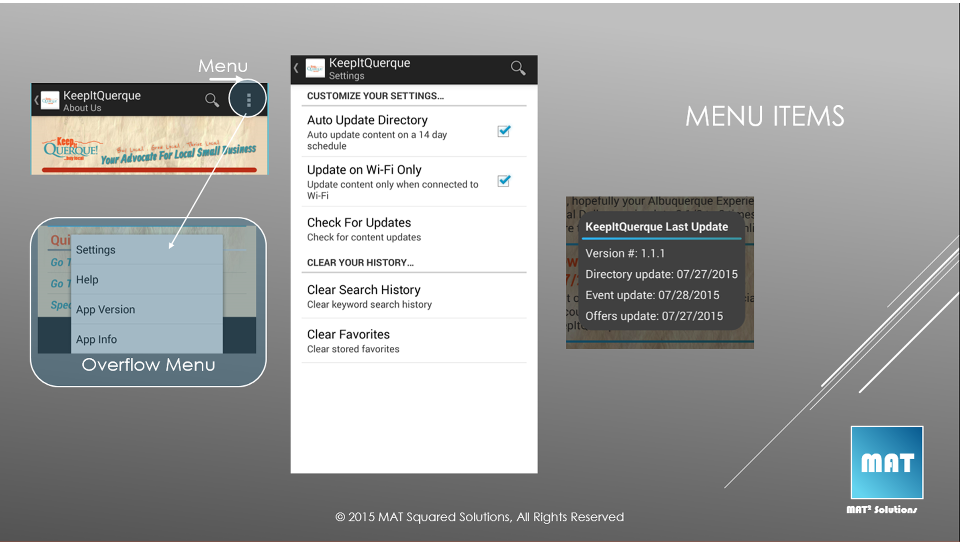Click the 'CUSTOMIZE YOUR SETTINGS...' section header
960x542 pixels.
coord(375,96)
